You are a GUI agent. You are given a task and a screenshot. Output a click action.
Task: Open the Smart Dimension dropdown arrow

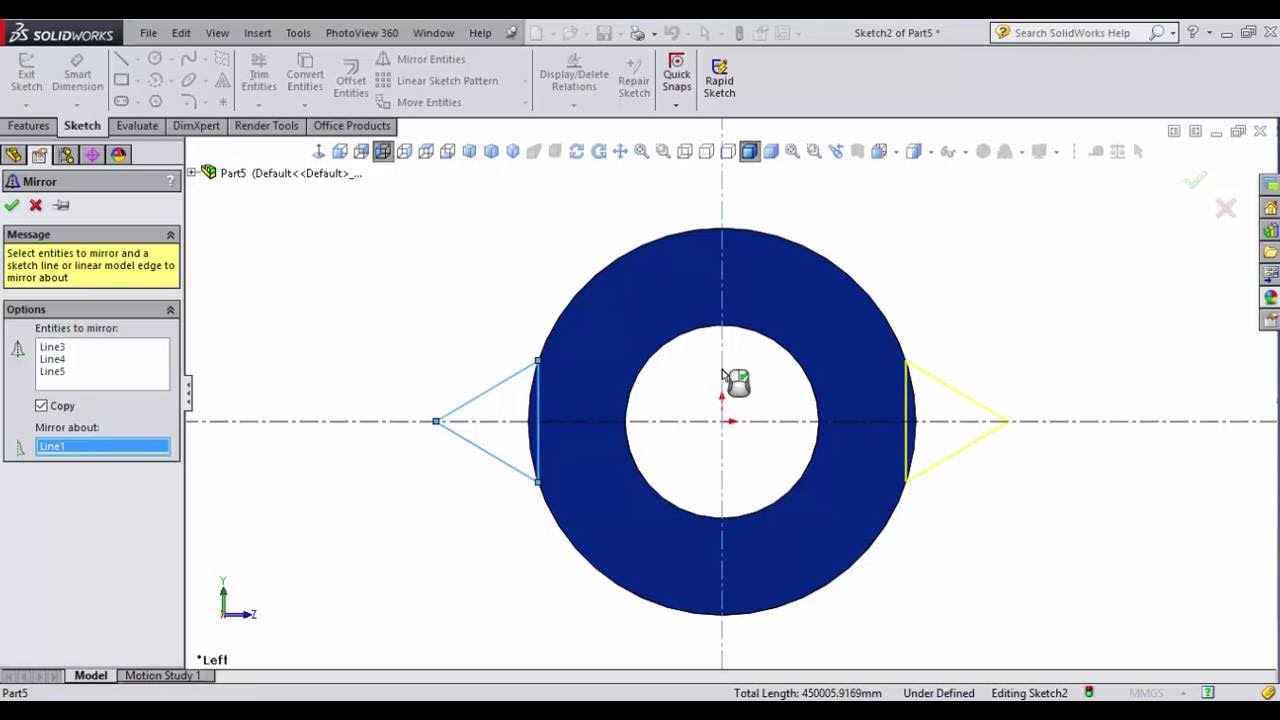[x=77, y=104]
